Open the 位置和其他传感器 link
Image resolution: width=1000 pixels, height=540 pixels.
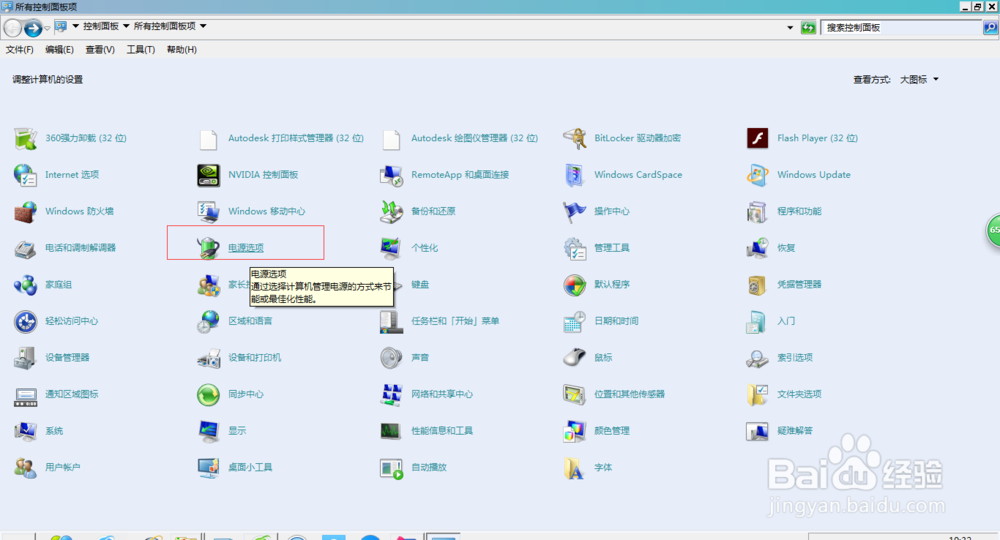click(x=629, y=395)
